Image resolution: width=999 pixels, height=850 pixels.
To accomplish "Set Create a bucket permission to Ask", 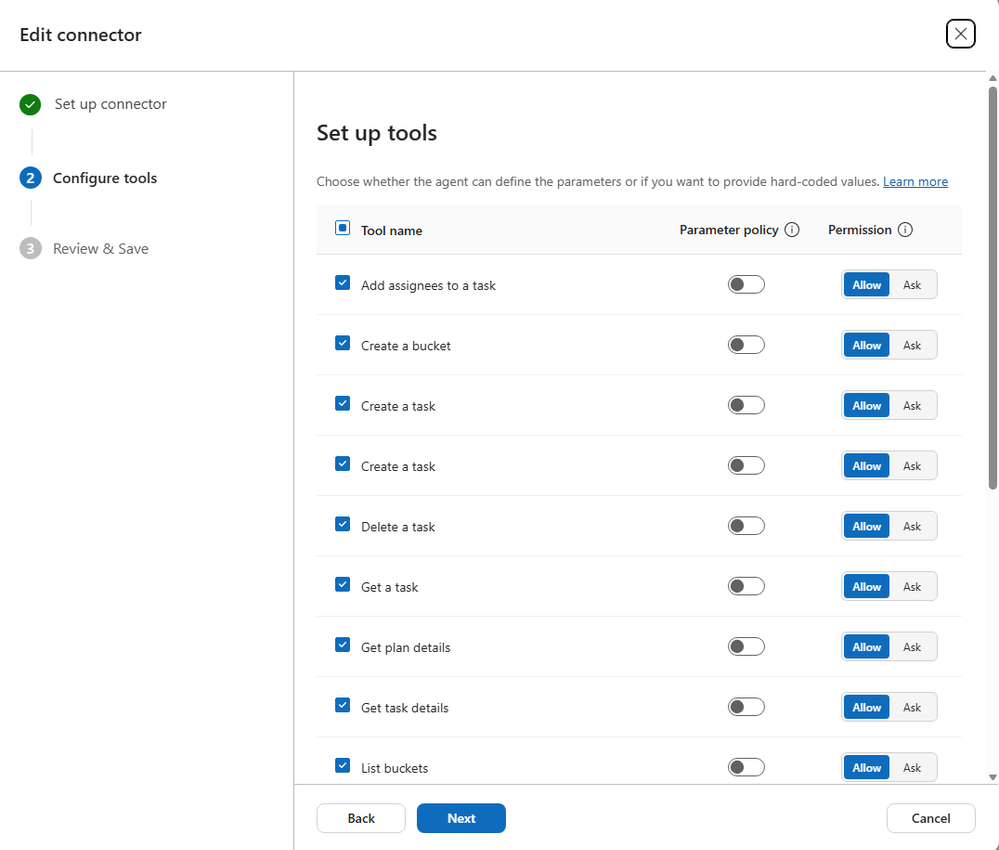I will click(912, 345).
